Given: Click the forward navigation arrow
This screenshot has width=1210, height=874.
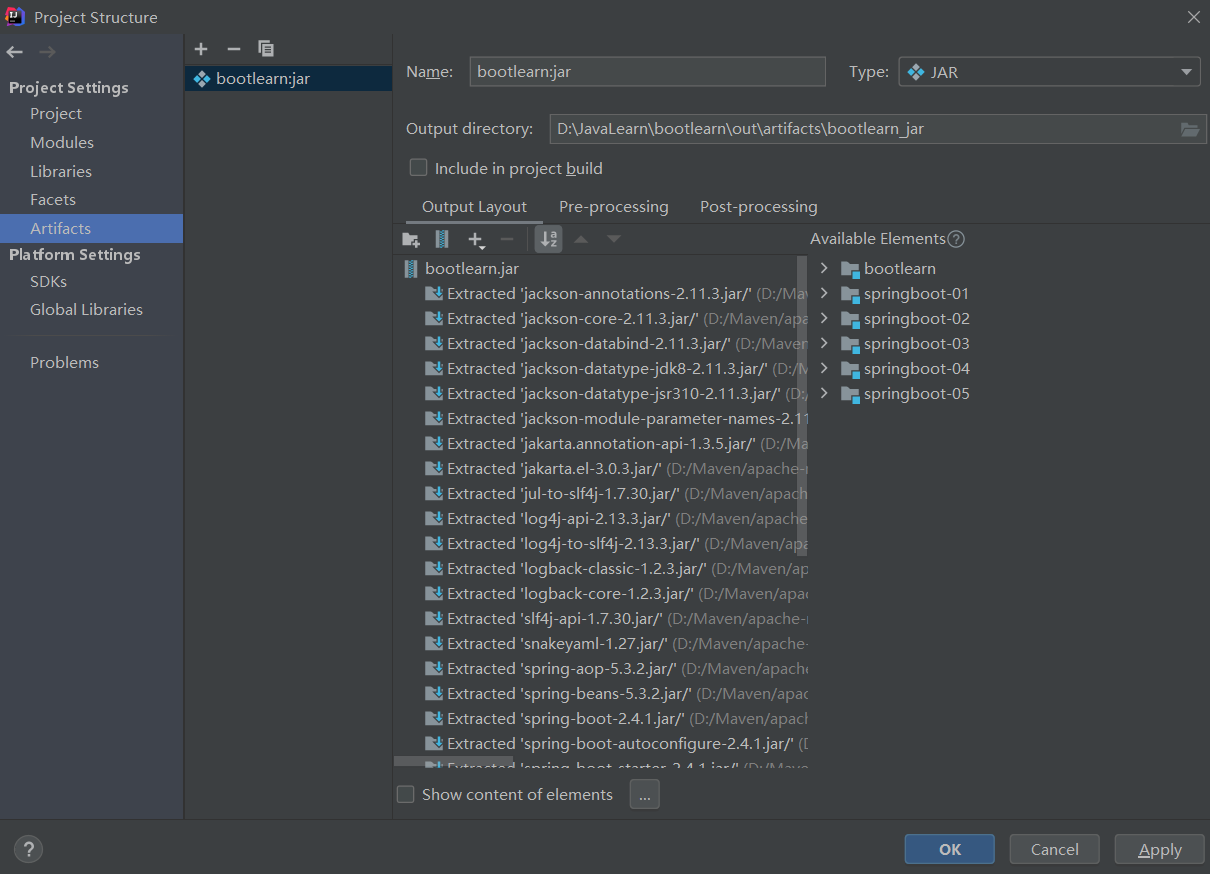Looking at the screenshot, I should coord(47,52).
